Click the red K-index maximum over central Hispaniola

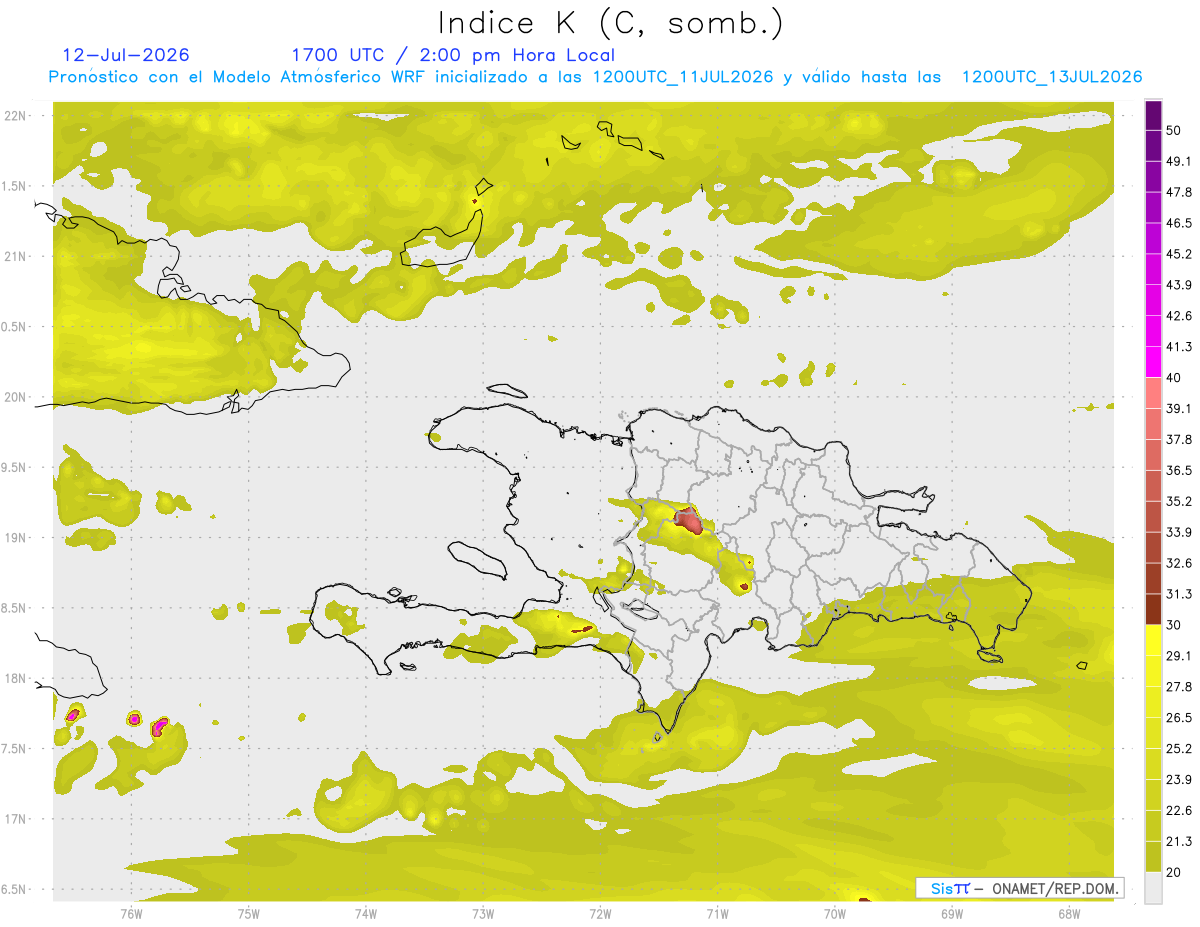688,519
